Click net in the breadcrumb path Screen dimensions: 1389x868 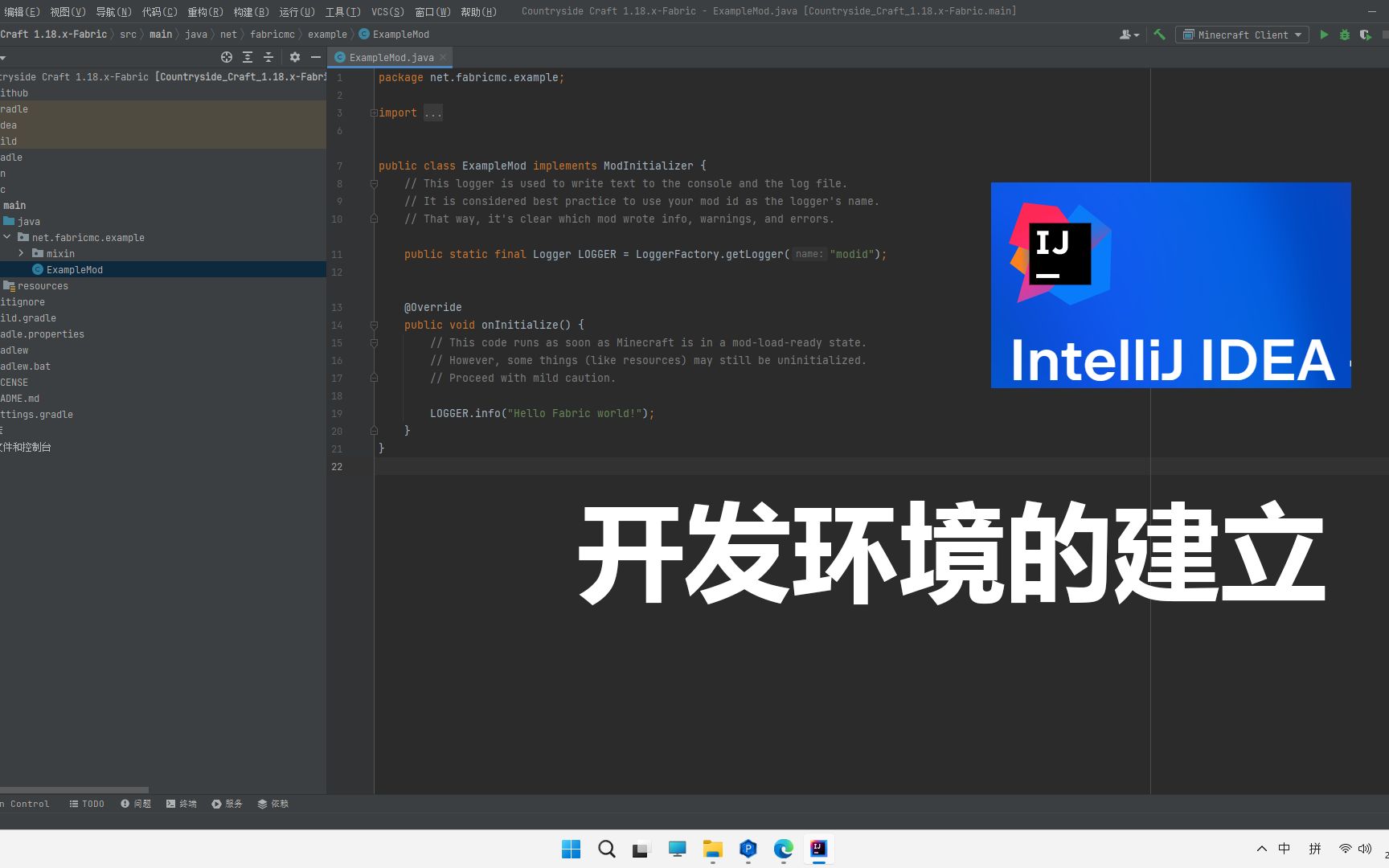(228, 35)
